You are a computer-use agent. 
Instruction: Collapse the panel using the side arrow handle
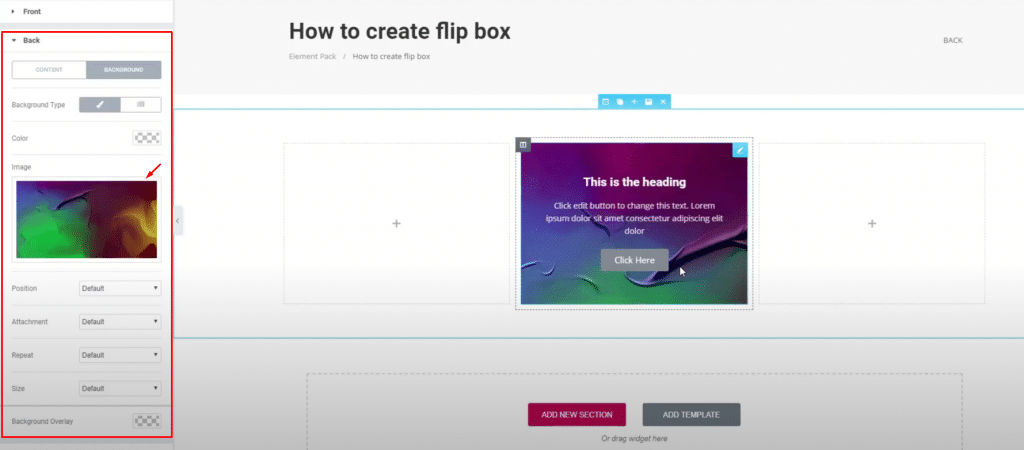point(178,220)
